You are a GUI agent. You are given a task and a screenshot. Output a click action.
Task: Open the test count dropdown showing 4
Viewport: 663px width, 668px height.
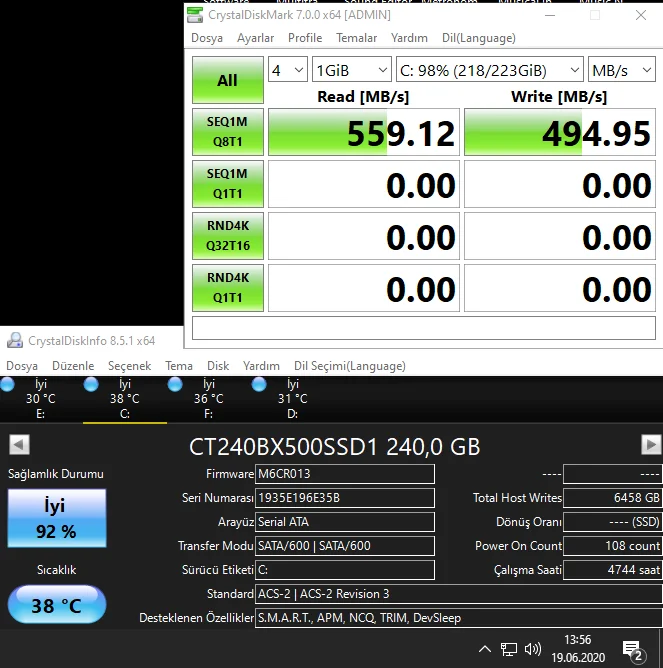(x=288, y=69)
